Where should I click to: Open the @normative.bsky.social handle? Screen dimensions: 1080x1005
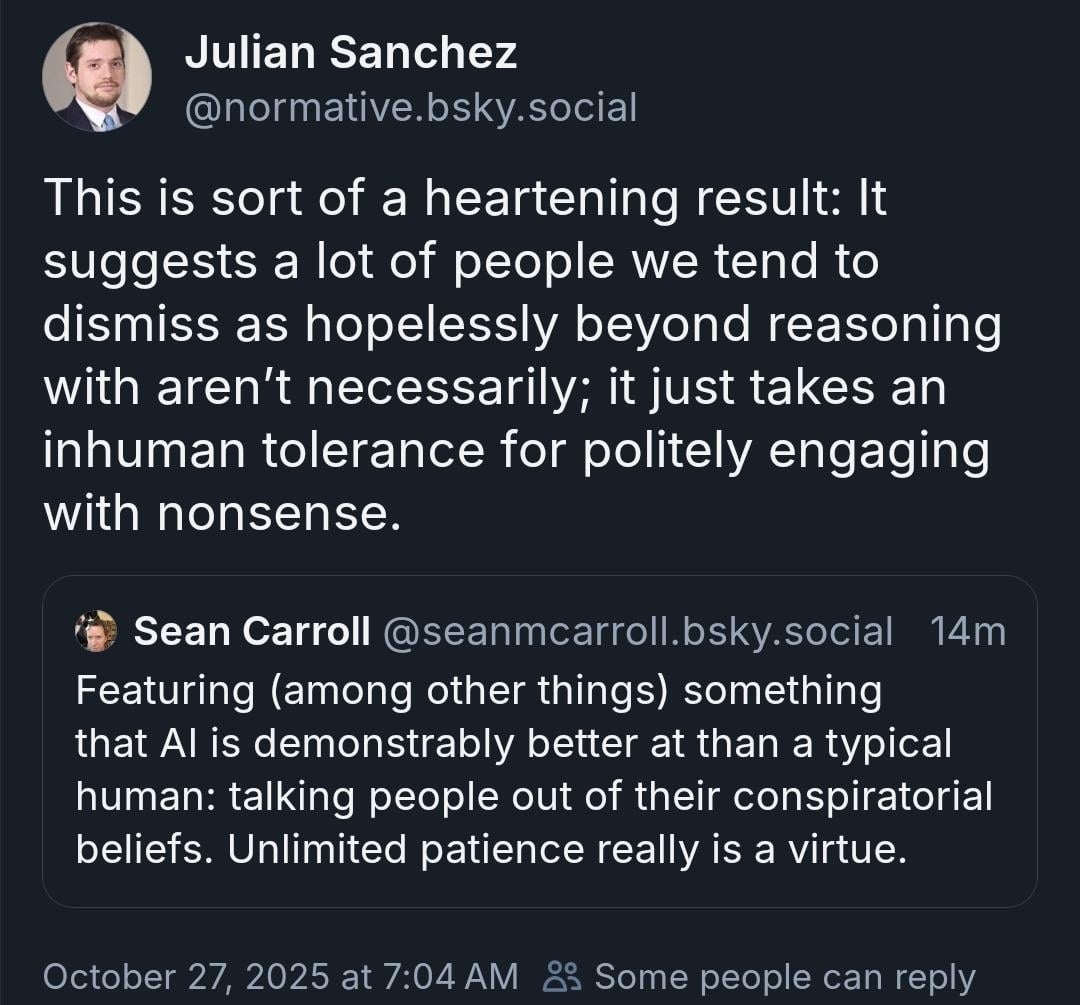410,107
